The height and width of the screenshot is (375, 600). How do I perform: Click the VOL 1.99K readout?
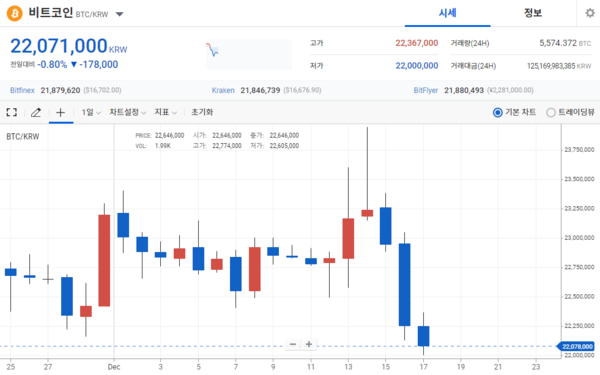[x=153, y=146]
